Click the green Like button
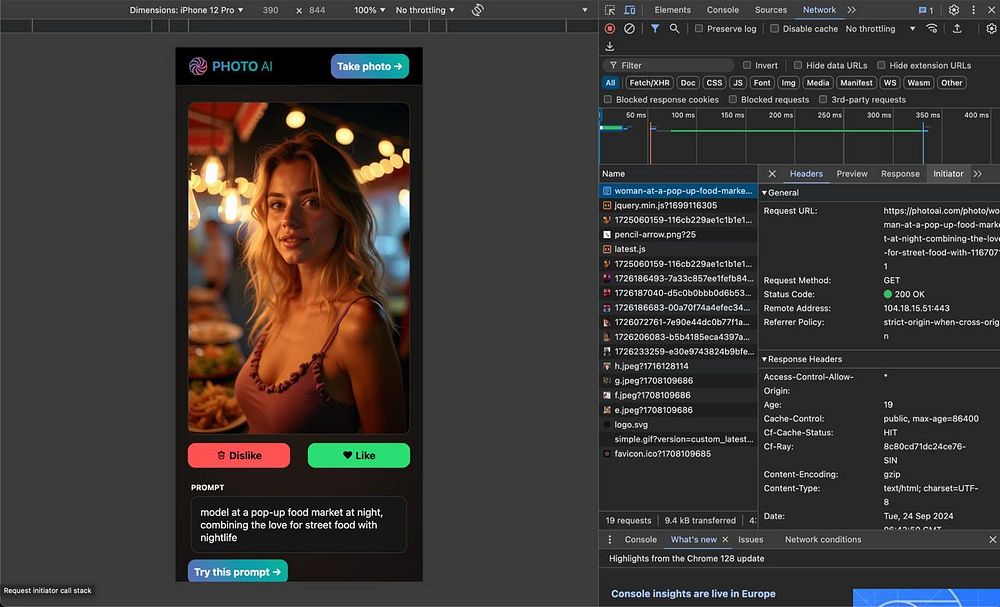Image resolution: width=1000 pixels, height=607 pixels. 358,455
